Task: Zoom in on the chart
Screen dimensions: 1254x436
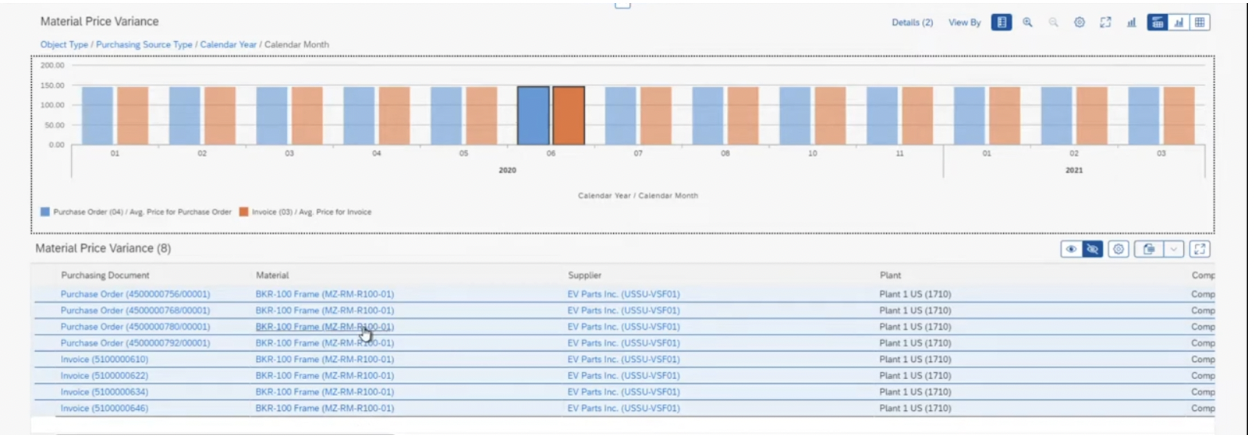Action: 1028,22
